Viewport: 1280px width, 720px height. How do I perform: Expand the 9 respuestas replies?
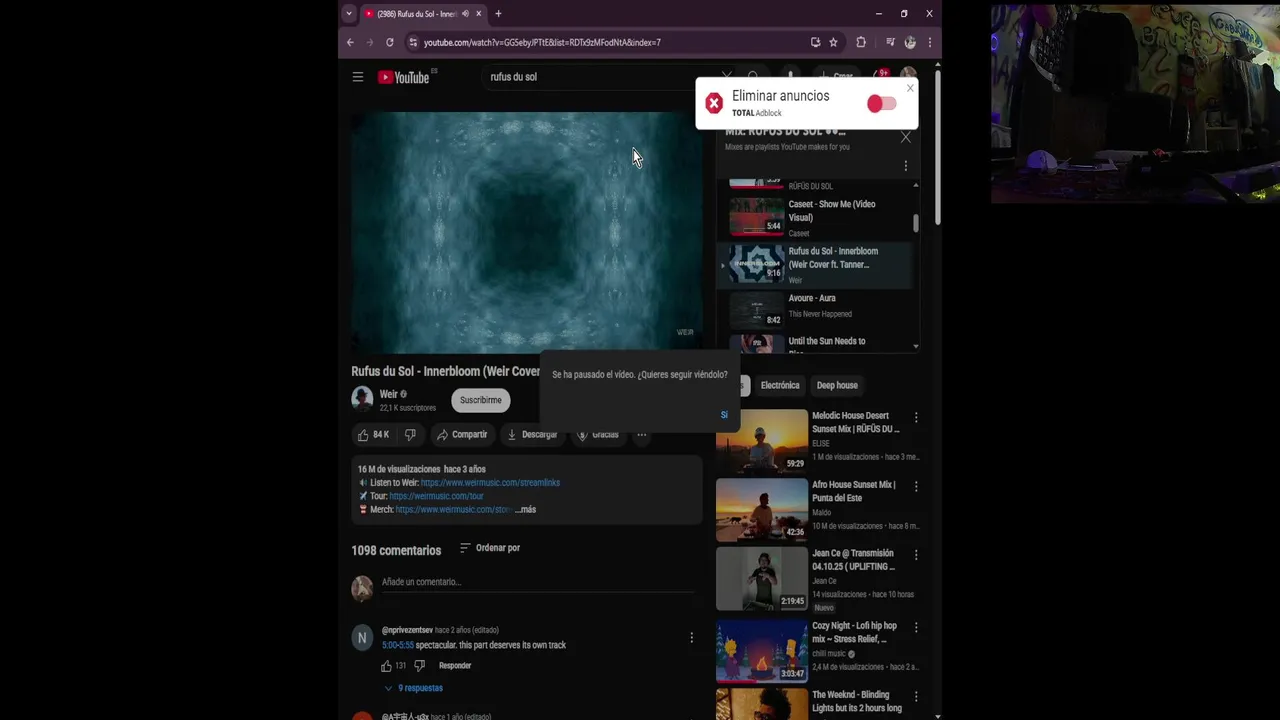[x=413, y=688]
